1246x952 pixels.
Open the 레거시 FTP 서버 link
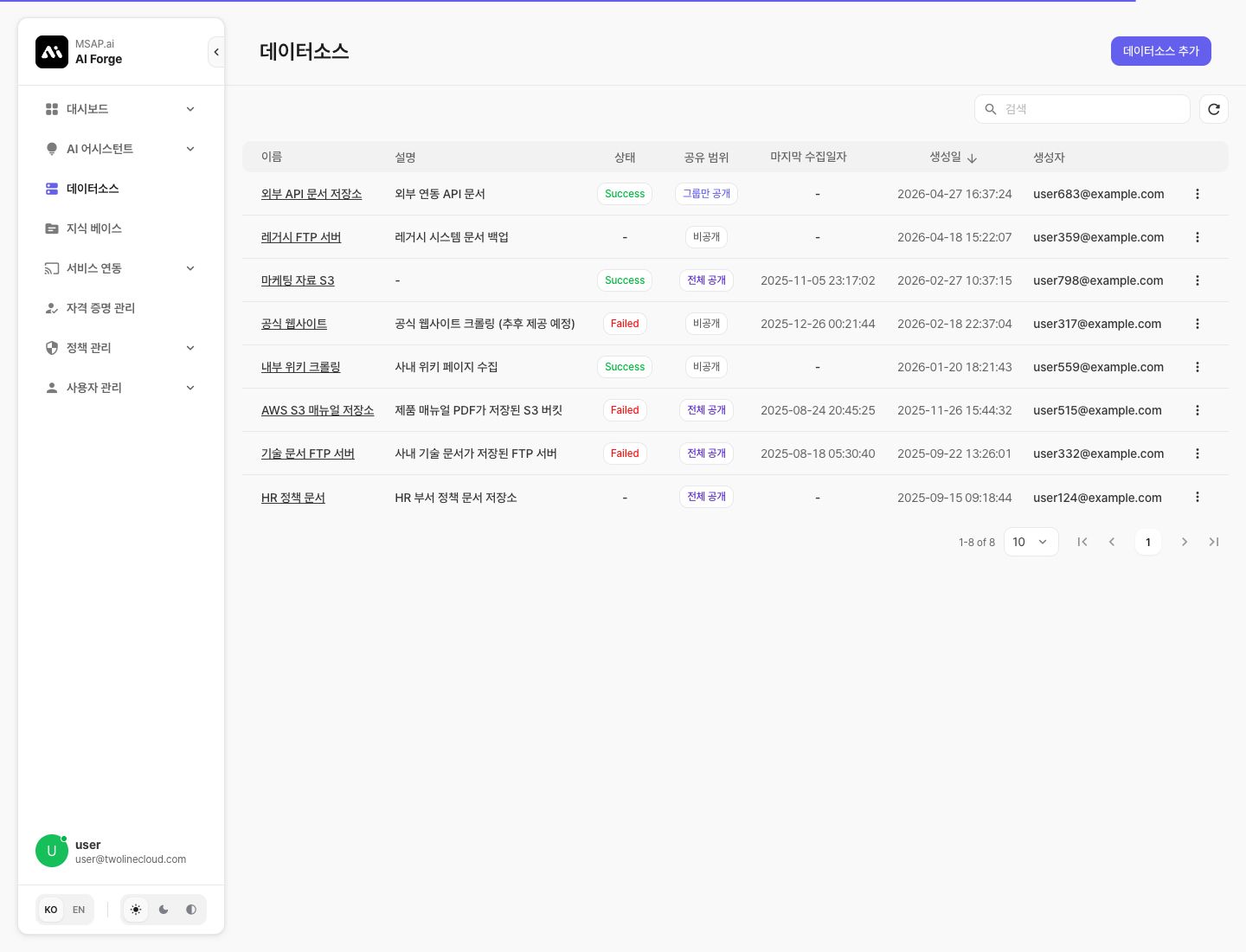[x=301, y=237]
